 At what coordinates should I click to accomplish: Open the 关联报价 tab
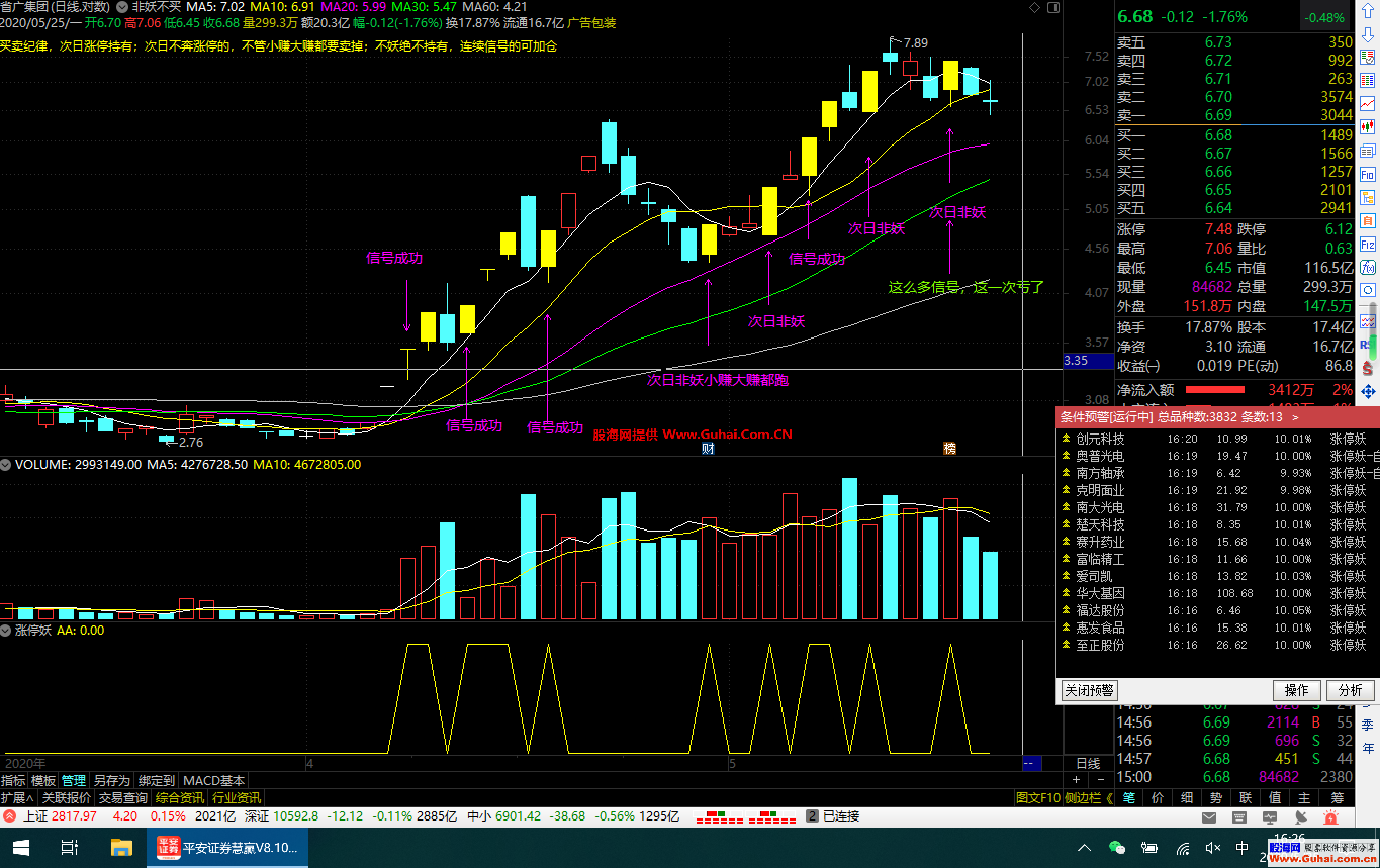point(67,798)
